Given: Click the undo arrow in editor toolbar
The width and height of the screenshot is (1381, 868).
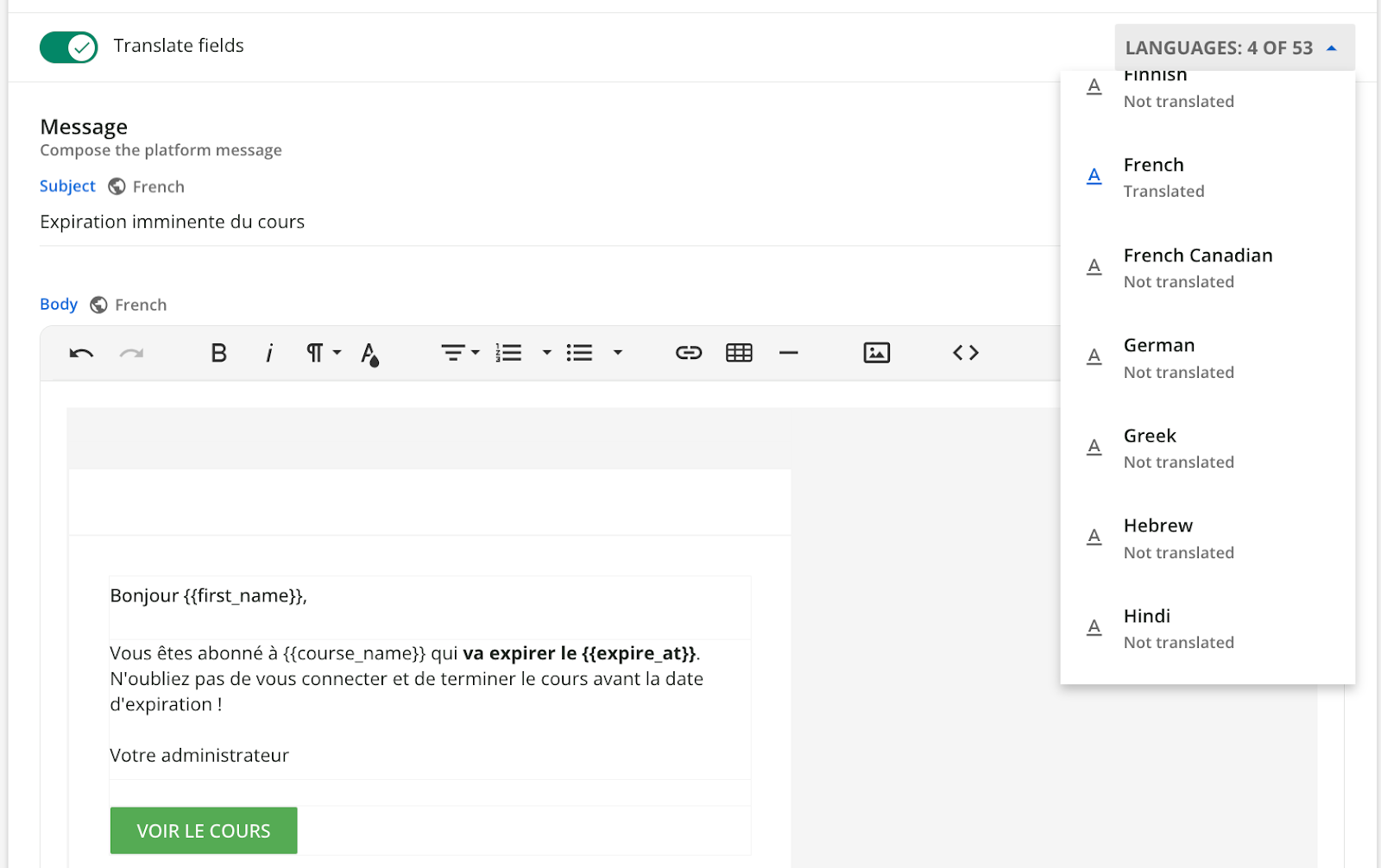Looking at the screenshot, I should pyautogui.click(x=81, y=353).
